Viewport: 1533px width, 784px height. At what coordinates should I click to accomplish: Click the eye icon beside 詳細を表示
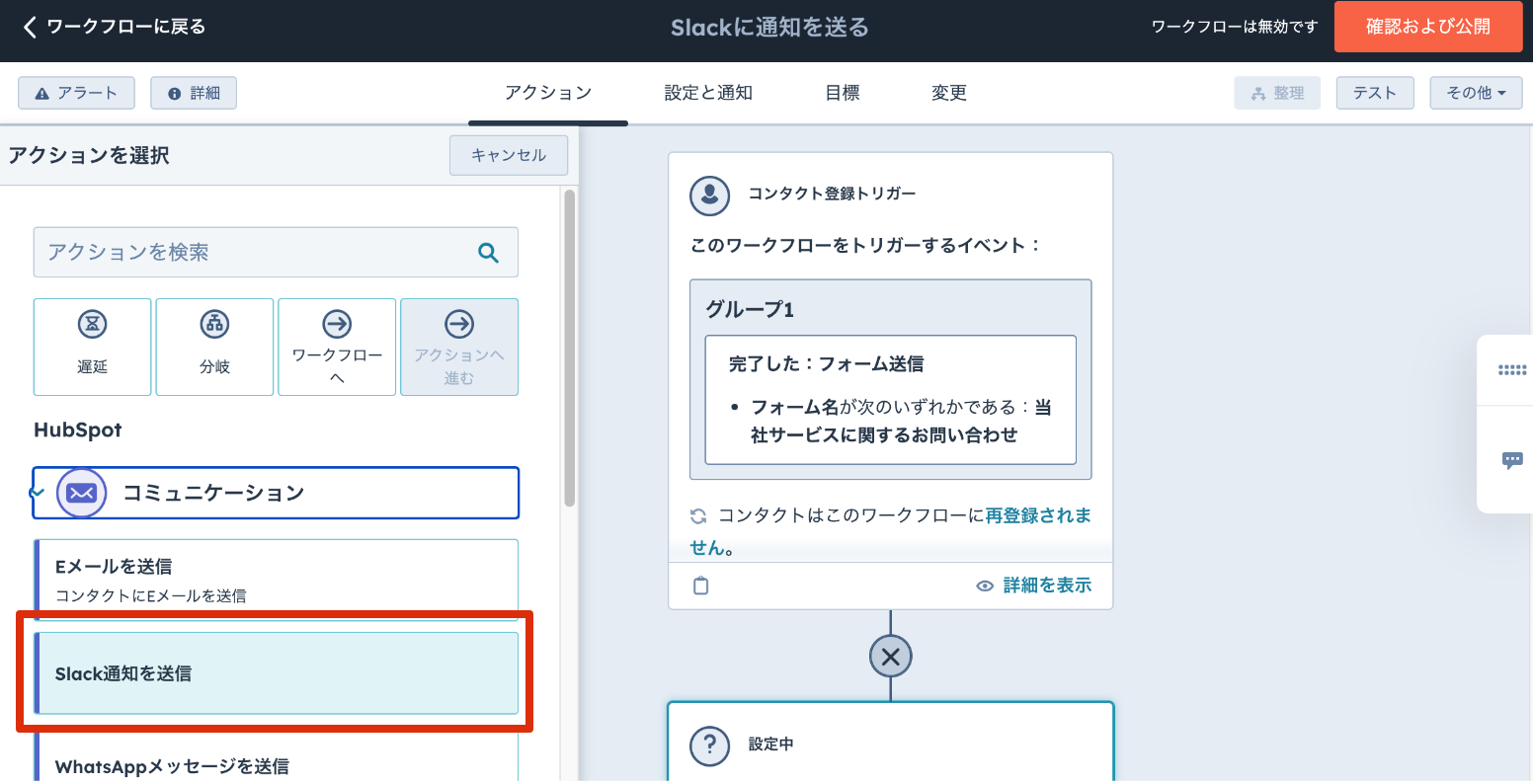pyautogui.click(x=985, y=586)
